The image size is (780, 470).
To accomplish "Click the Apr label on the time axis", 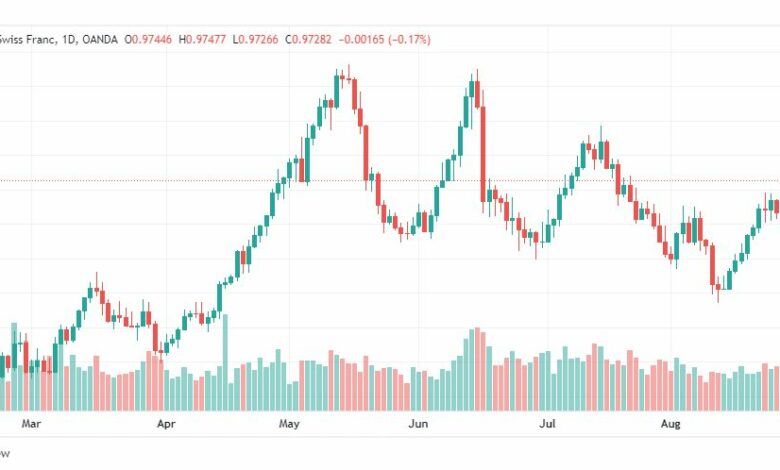I will [166, 424].
